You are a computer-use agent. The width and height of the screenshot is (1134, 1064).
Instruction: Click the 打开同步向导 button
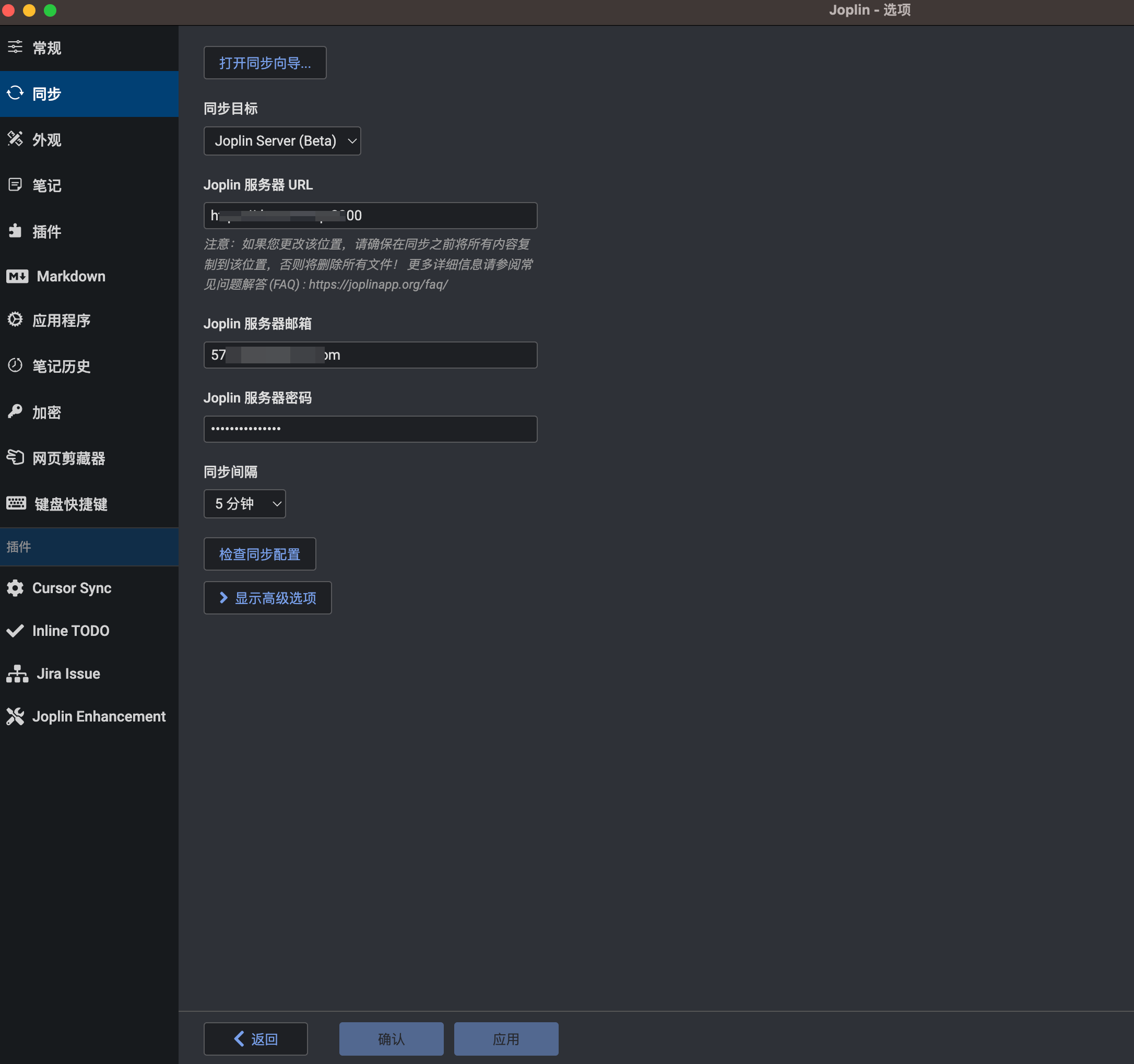pyautogui.click(x=265, y=63)
